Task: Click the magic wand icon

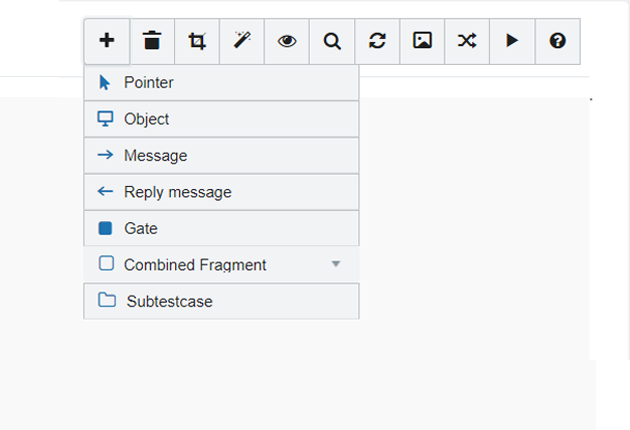Action: tap(242, 41)
